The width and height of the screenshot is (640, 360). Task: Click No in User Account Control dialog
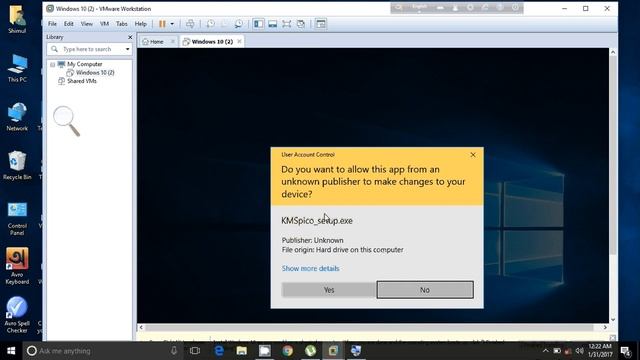point(425,290)
